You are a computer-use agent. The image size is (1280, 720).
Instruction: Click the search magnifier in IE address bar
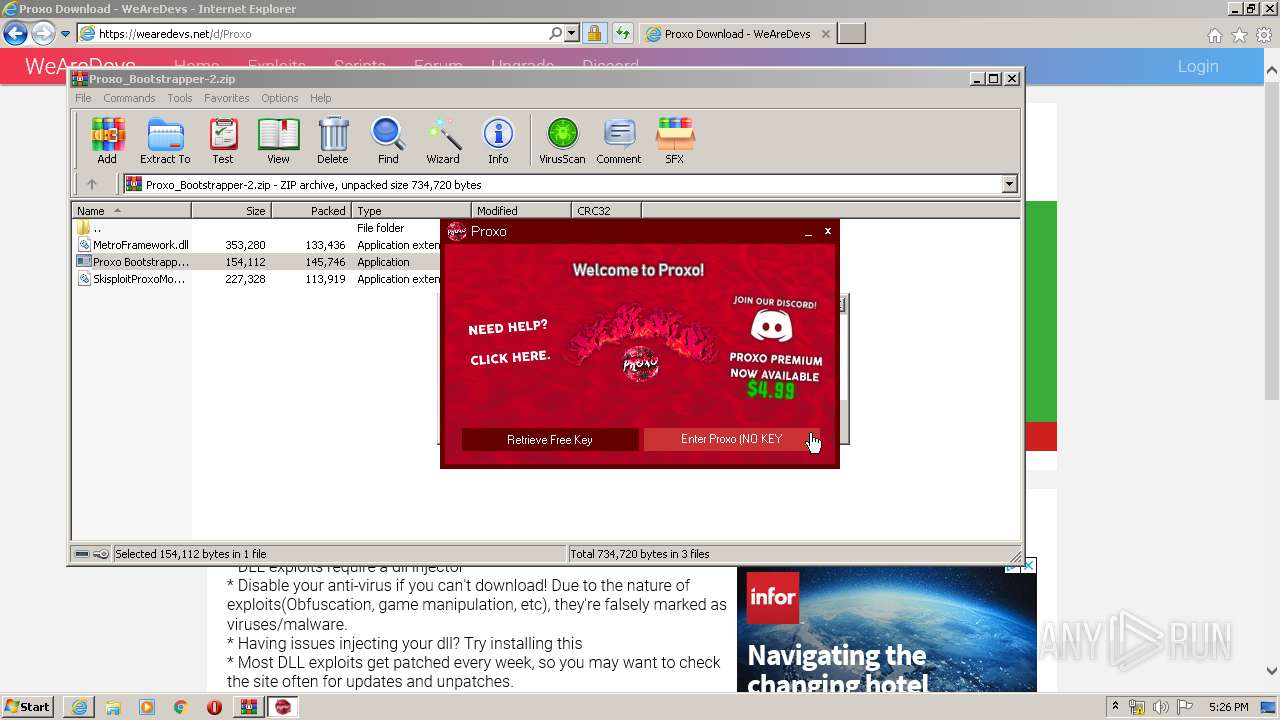pyautogui.click(x=556, y=34)
